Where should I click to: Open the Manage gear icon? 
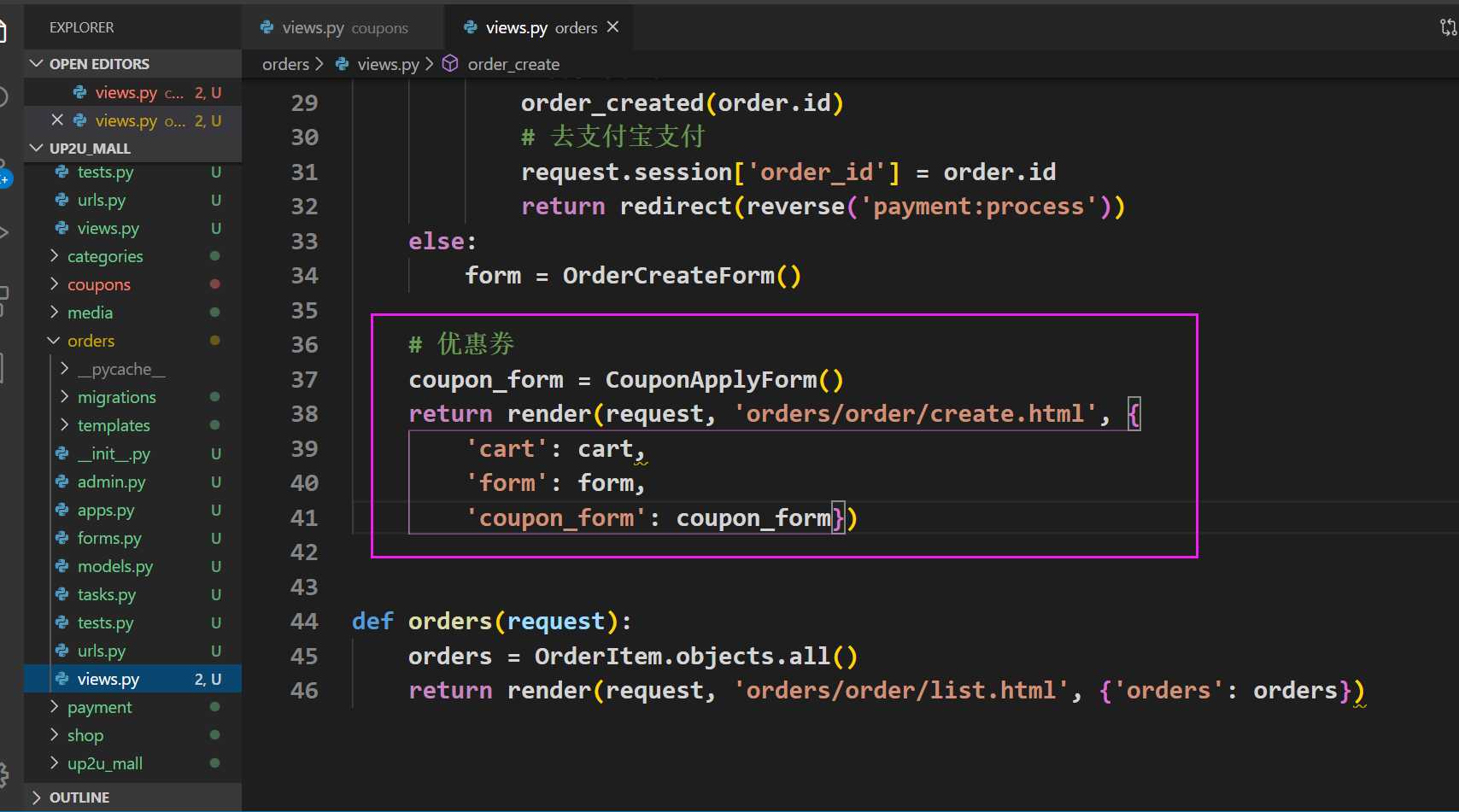3,775
